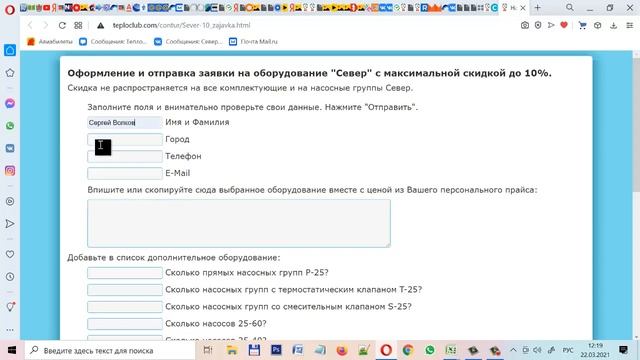Click the Имя и Фамилия input field

[124, 122]
